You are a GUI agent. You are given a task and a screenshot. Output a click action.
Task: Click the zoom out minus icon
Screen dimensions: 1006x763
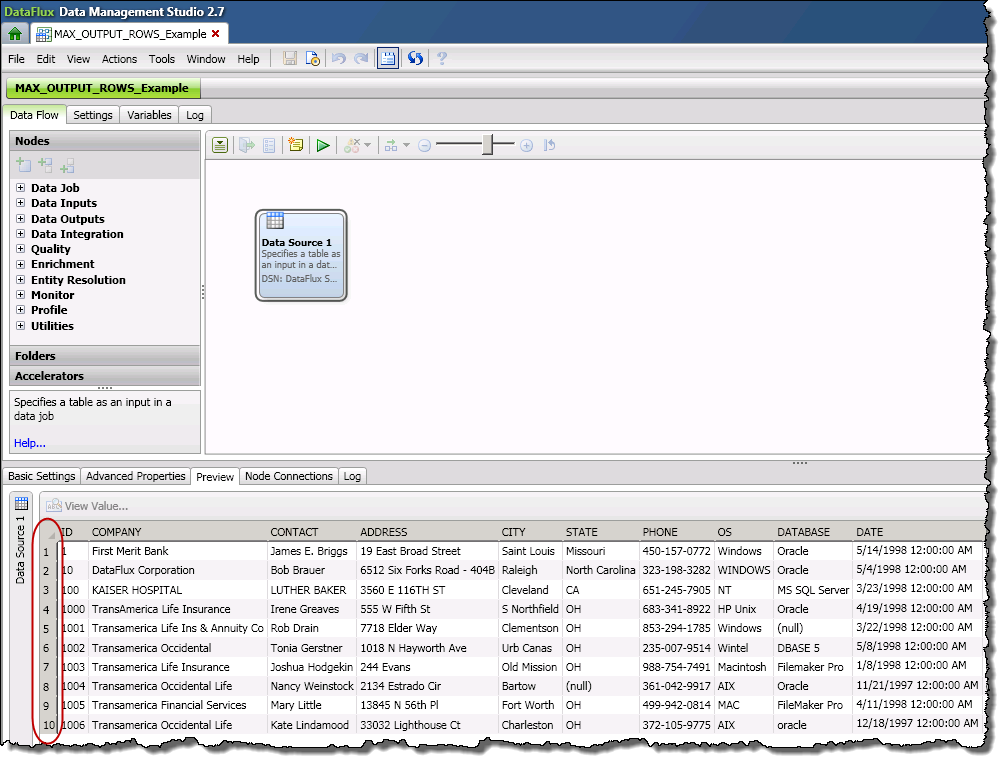[424, 146]
